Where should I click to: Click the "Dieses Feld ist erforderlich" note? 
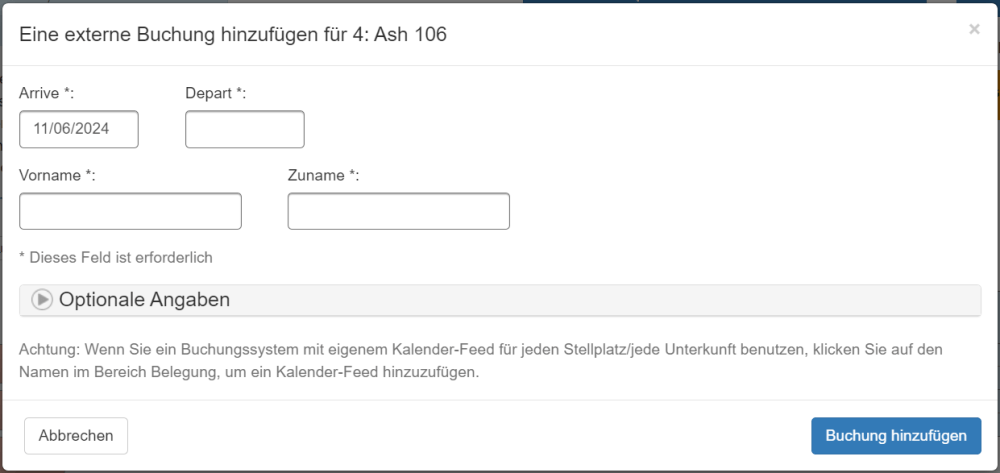116,257
